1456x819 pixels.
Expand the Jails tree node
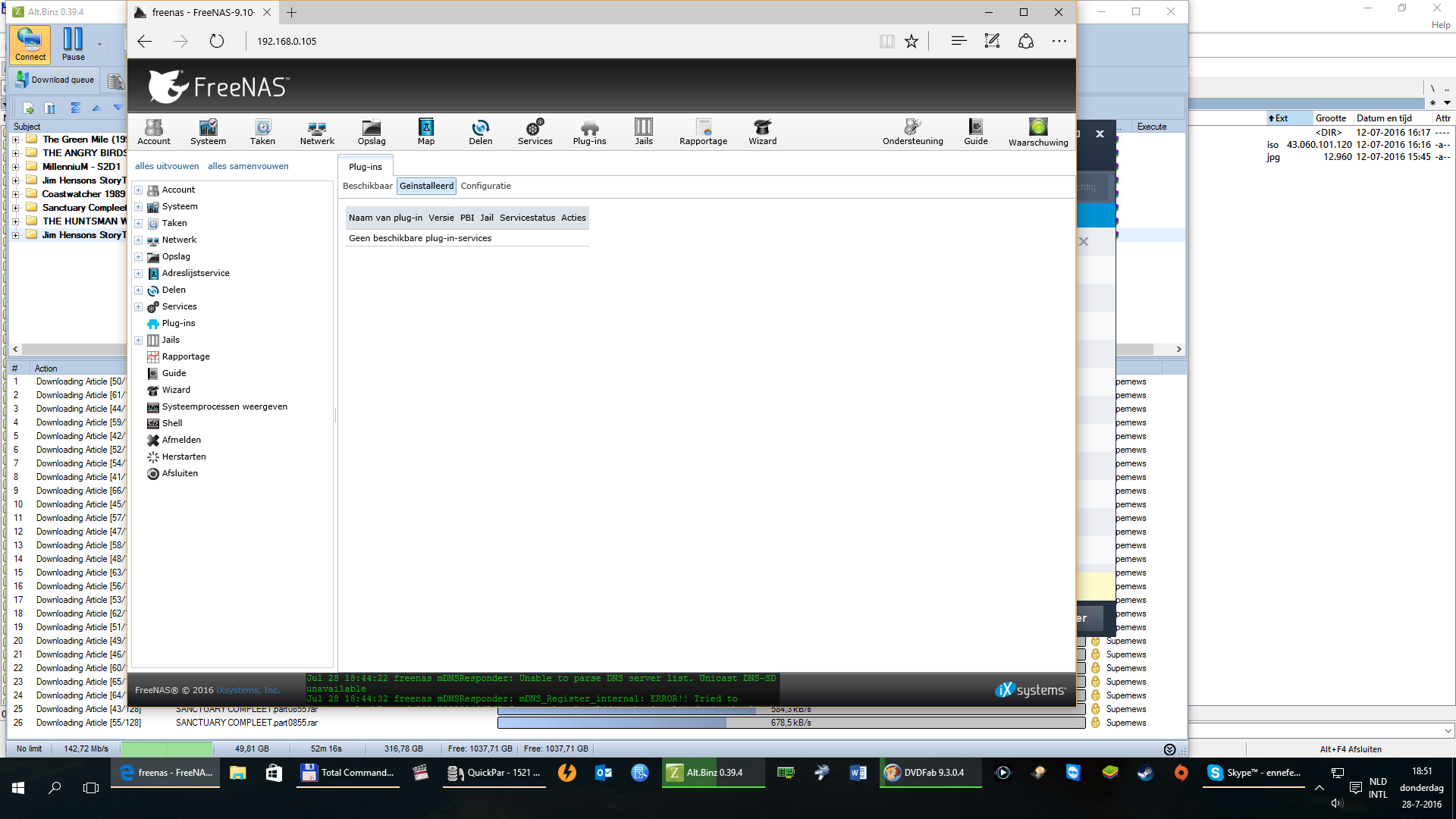click(x=139, y=340)
